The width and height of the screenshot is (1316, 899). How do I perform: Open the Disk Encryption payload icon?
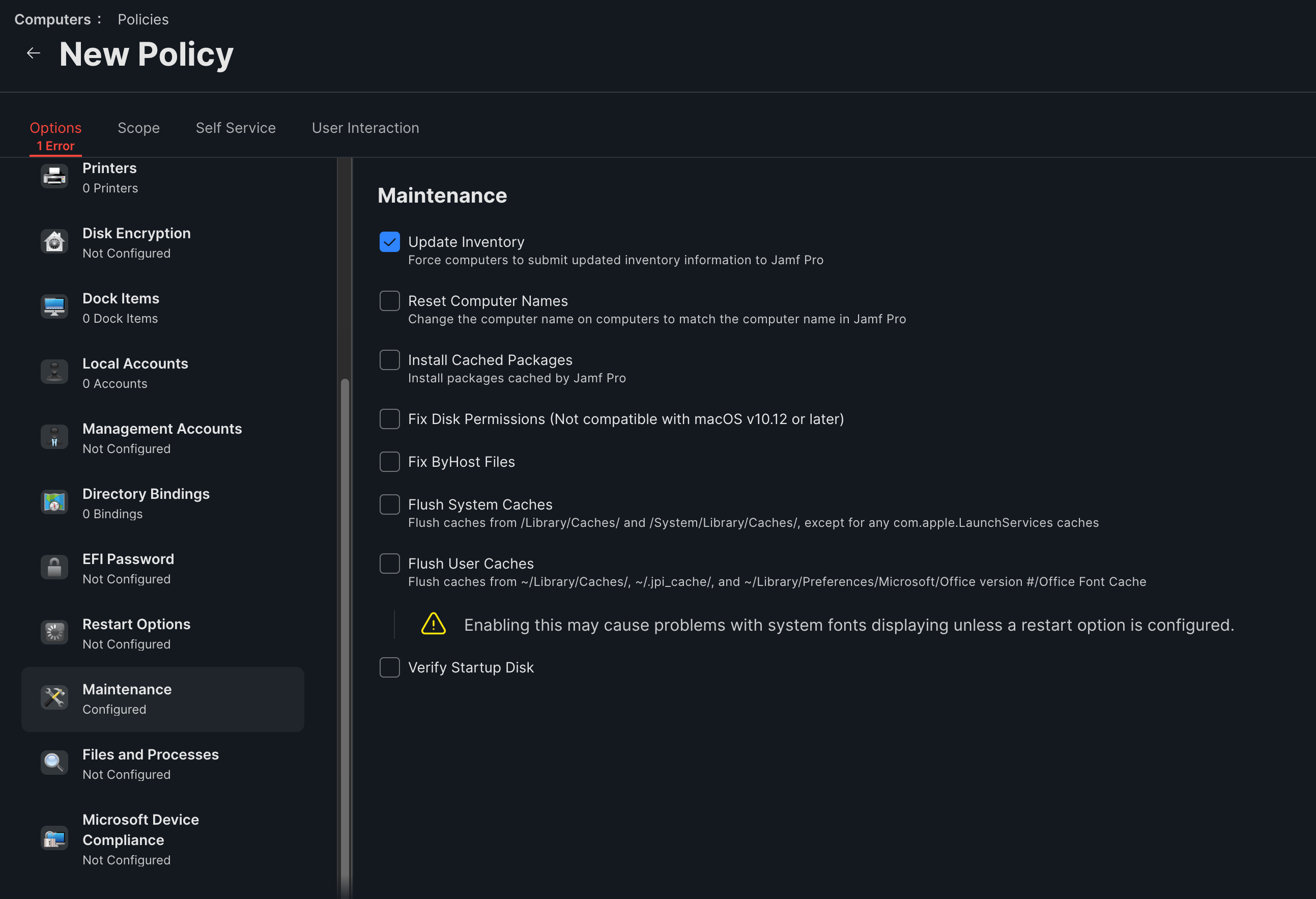click(54, 242)
